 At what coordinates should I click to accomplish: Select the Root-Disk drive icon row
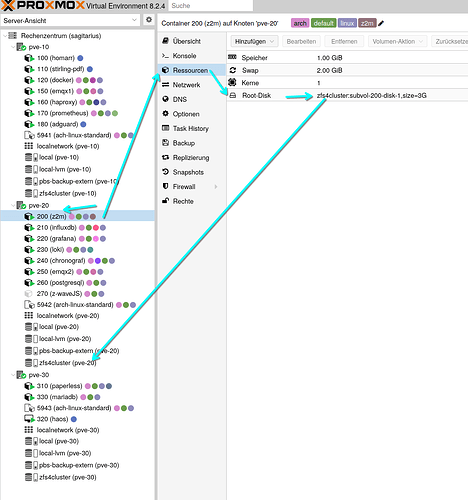point(348,95)
